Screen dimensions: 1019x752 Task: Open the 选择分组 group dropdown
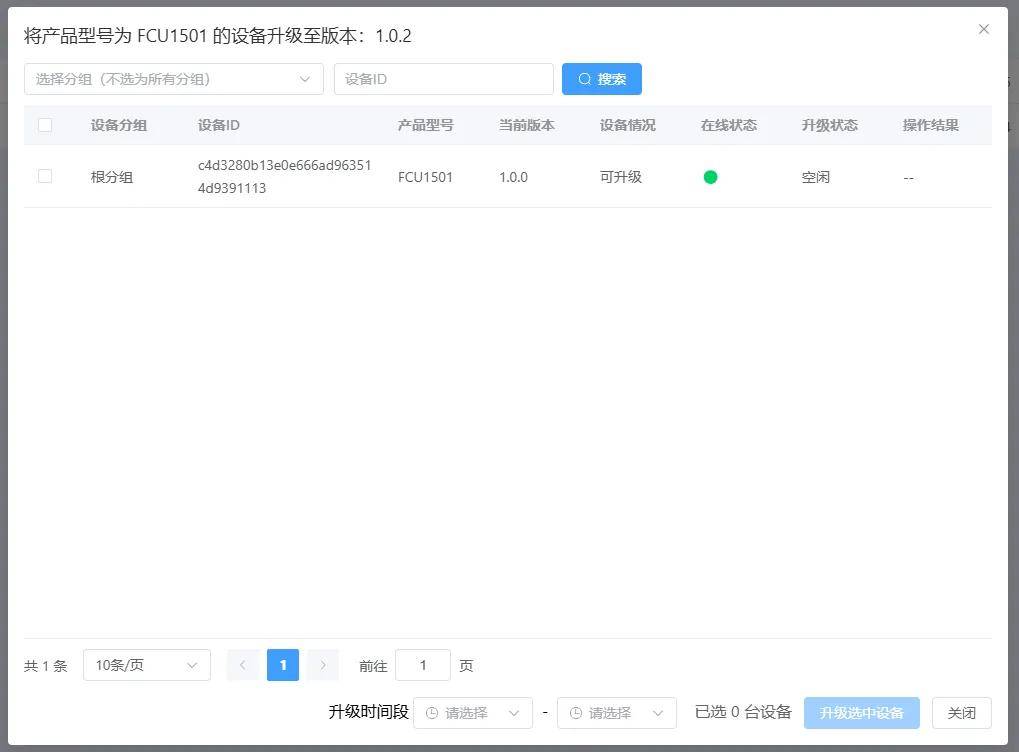[x=174, y=79]
